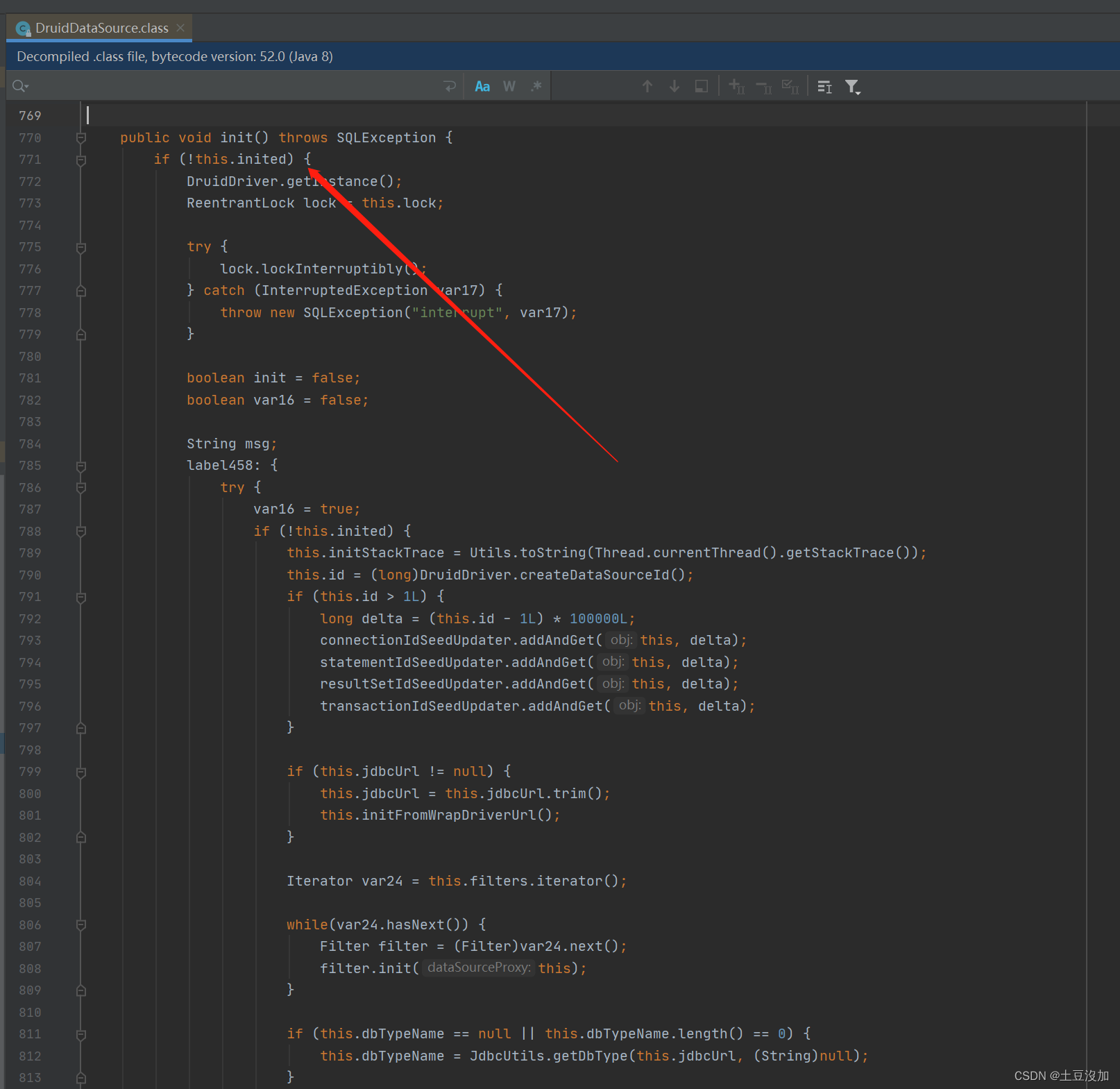Click line number 781 in gutter

[x=30, y=378]
